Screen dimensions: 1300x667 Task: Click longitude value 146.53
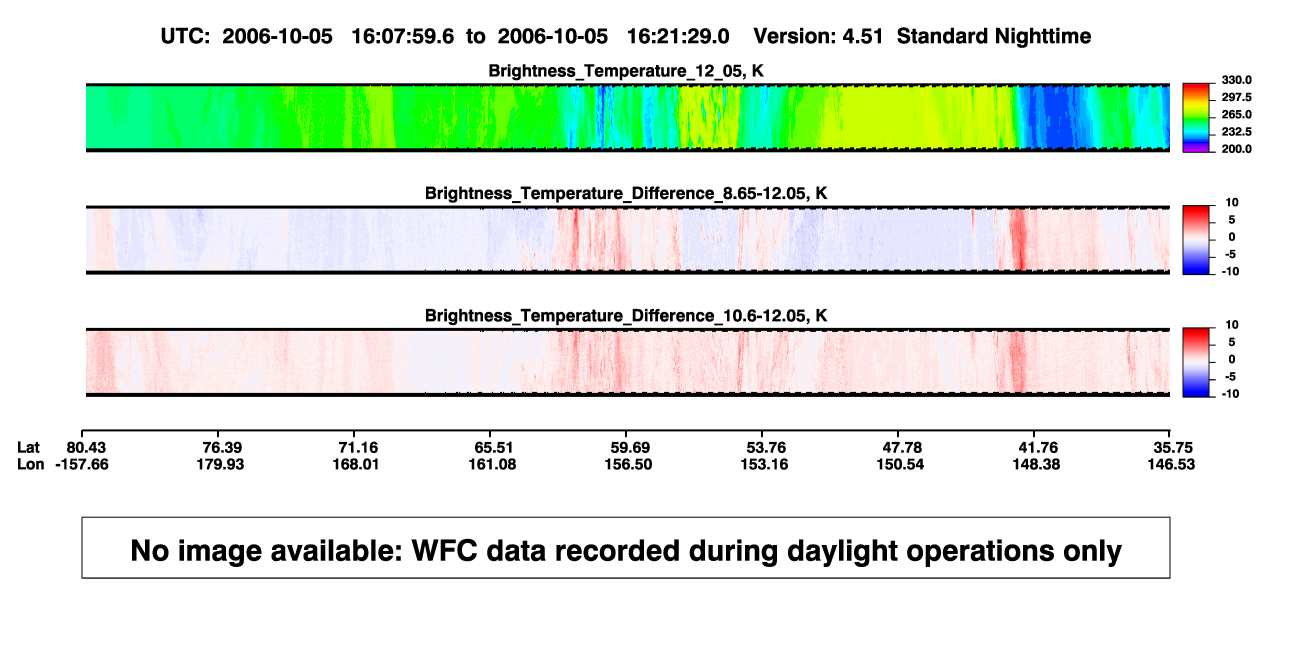[1171, 464]
